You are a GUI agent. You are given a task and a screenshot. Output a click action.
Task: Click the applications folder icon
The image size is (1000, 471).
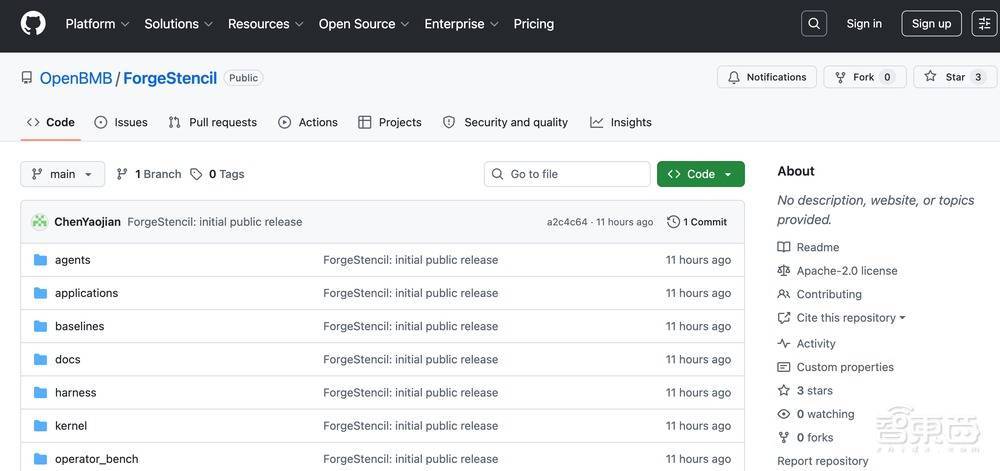coord(40,293)
